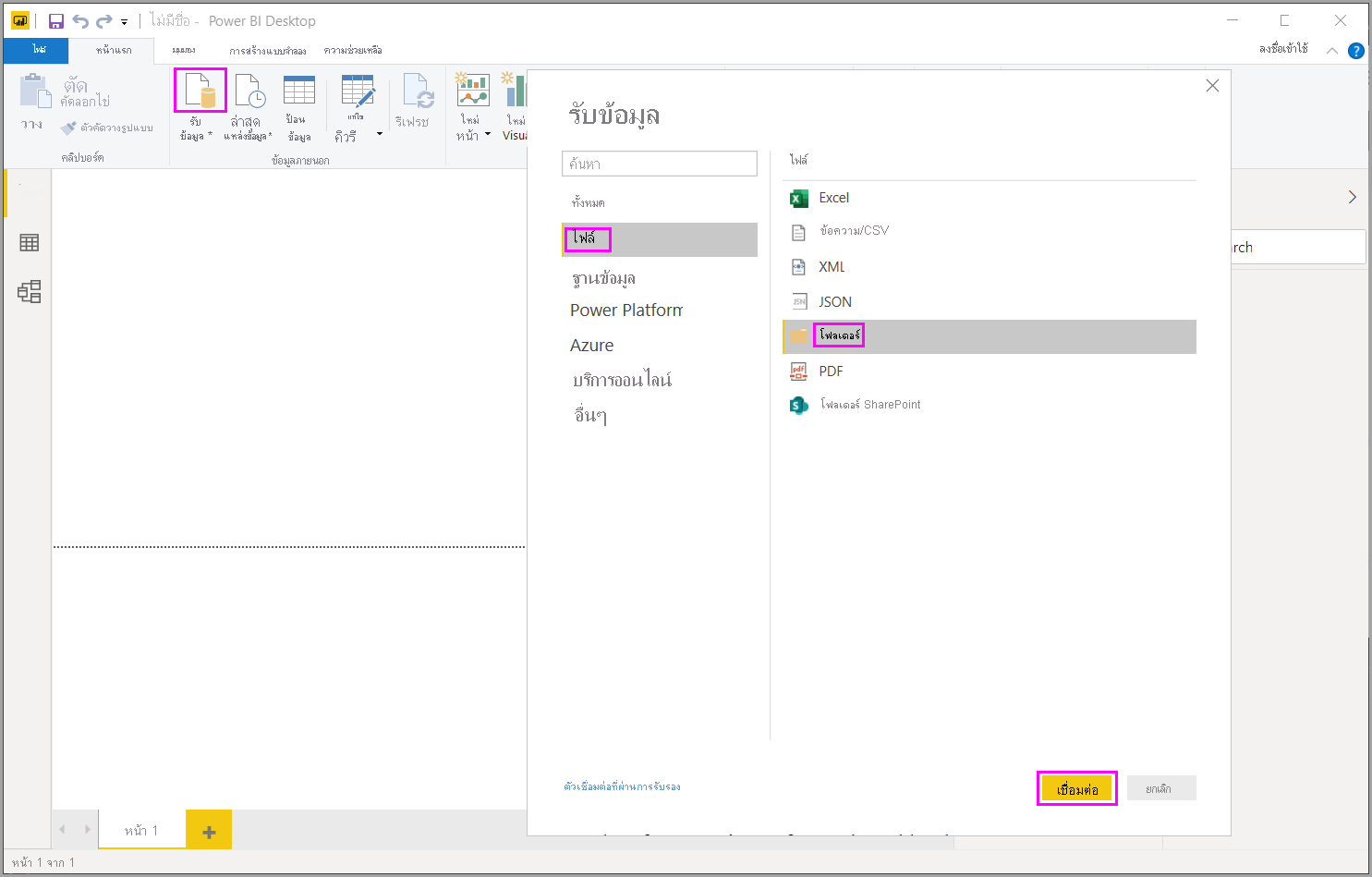The image size is (1372, 877).
Task: Select ฐานข้อมูล (Database) category
Action: pos(603,277)
